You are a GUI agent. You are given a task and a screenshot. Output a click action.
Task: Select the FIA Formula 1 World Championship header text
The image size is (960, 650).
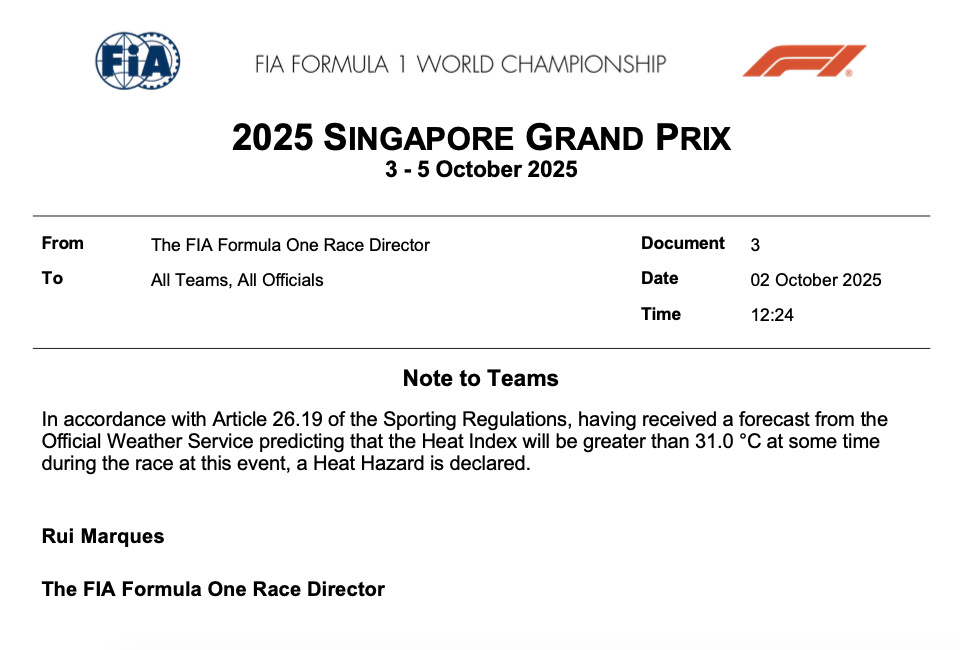[x=460, y=65]
